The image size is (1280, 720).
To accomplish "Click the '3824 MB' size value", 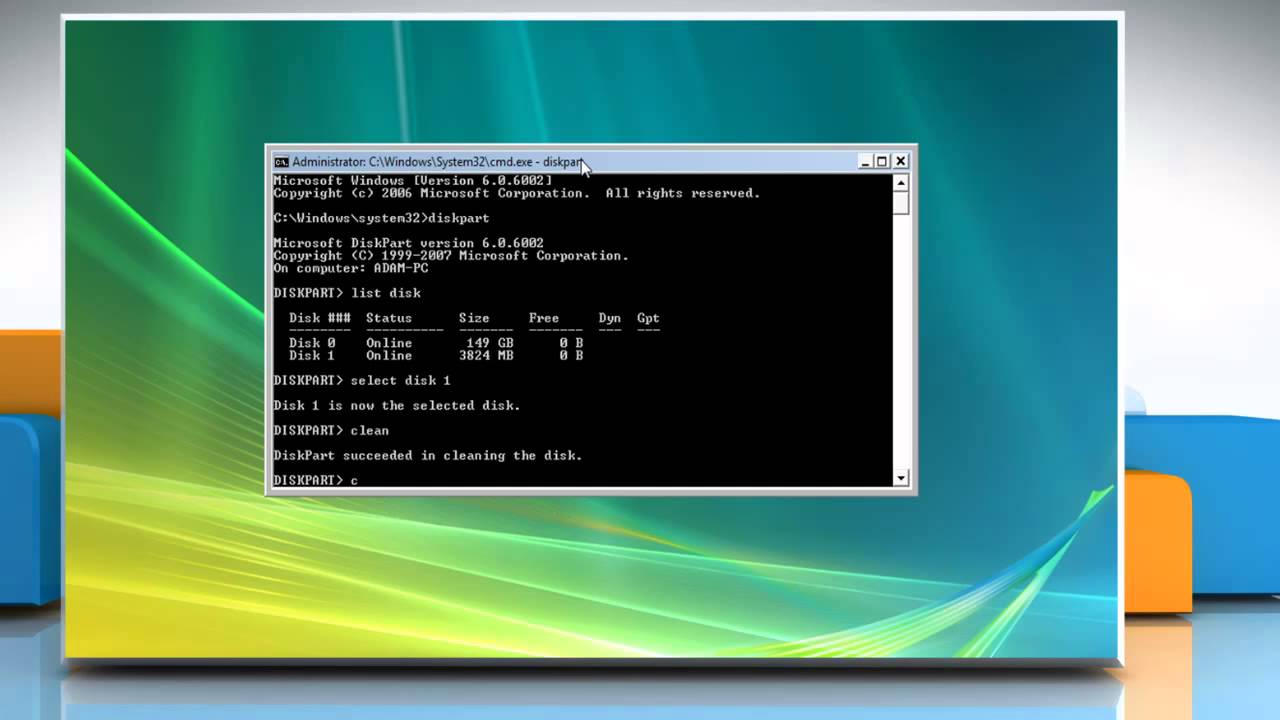I will (486, 355).
